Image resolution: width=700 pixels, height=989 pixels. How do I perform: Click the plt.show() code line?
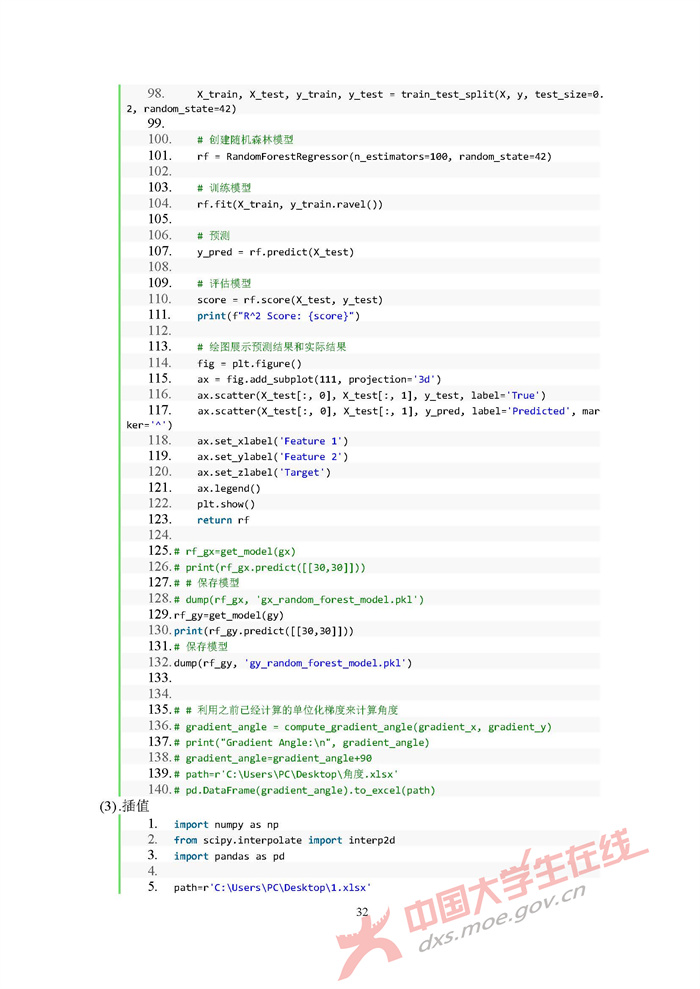pyautogui.click(x=226, y=504)
